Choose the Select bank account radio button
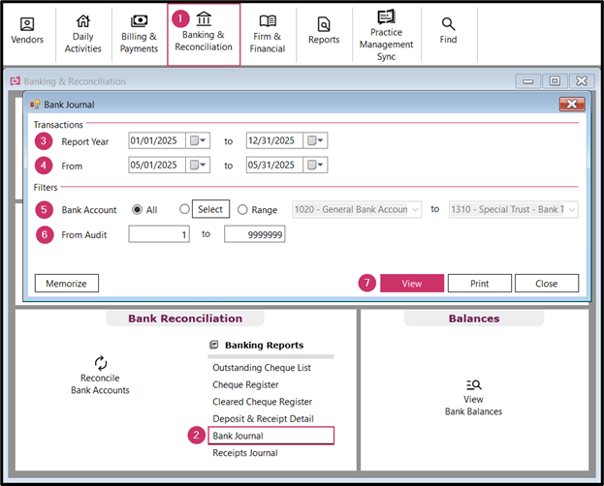The height and width of the screenshot is (486, 604). coord(185,209)
